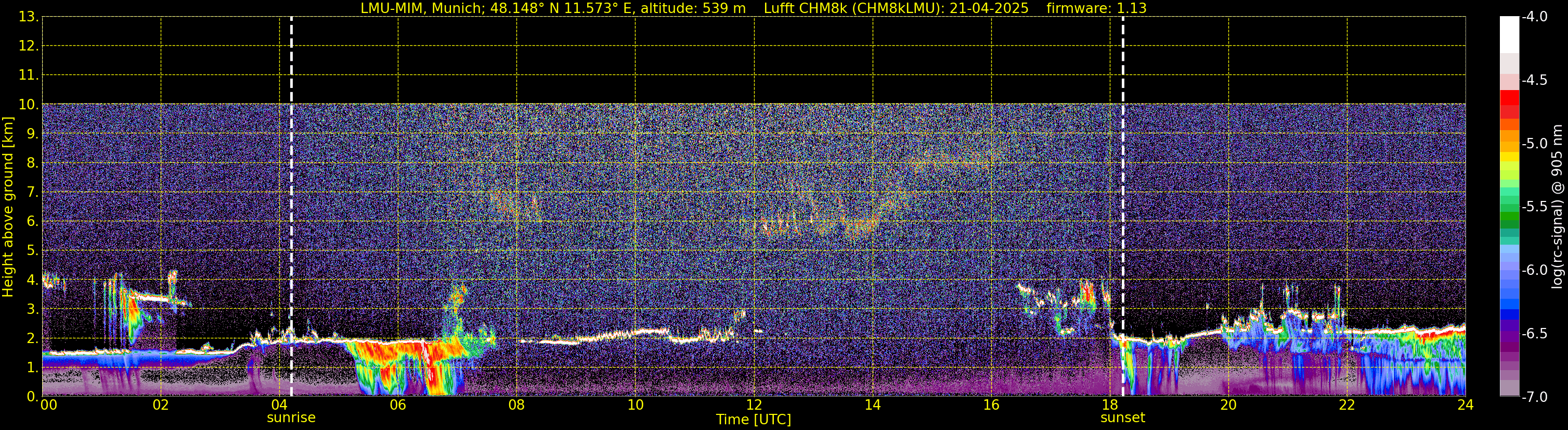
Task: Click the '08' tick on the time axis
Action: (x=517, y=405)
